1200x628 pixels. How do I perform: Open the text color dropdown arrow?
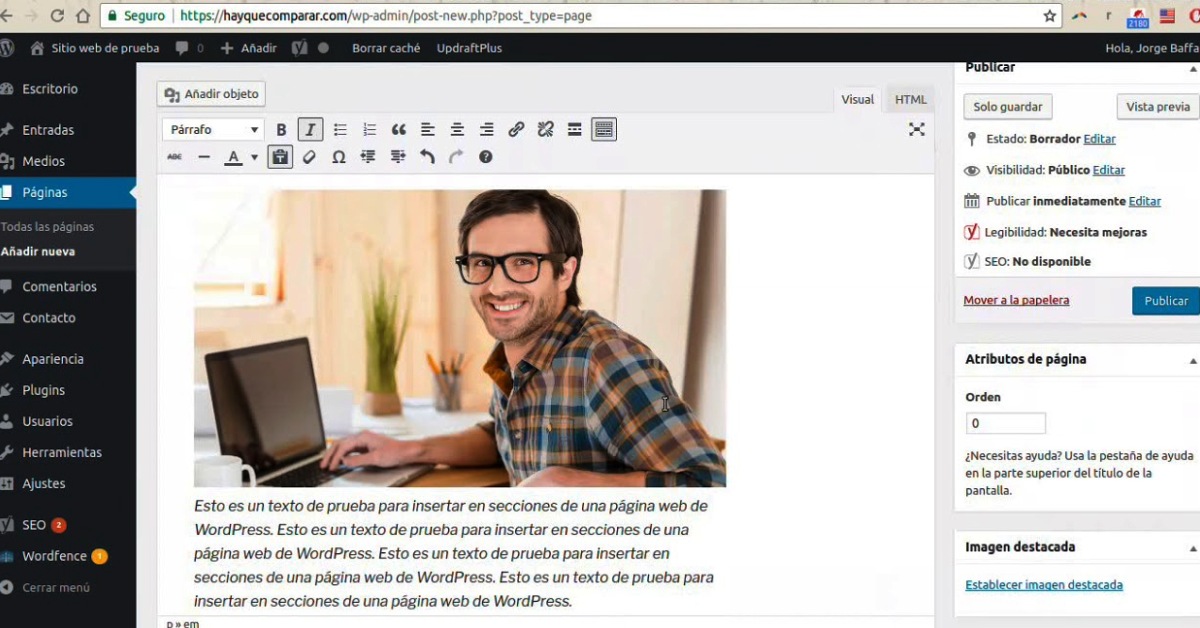(254, 157)
